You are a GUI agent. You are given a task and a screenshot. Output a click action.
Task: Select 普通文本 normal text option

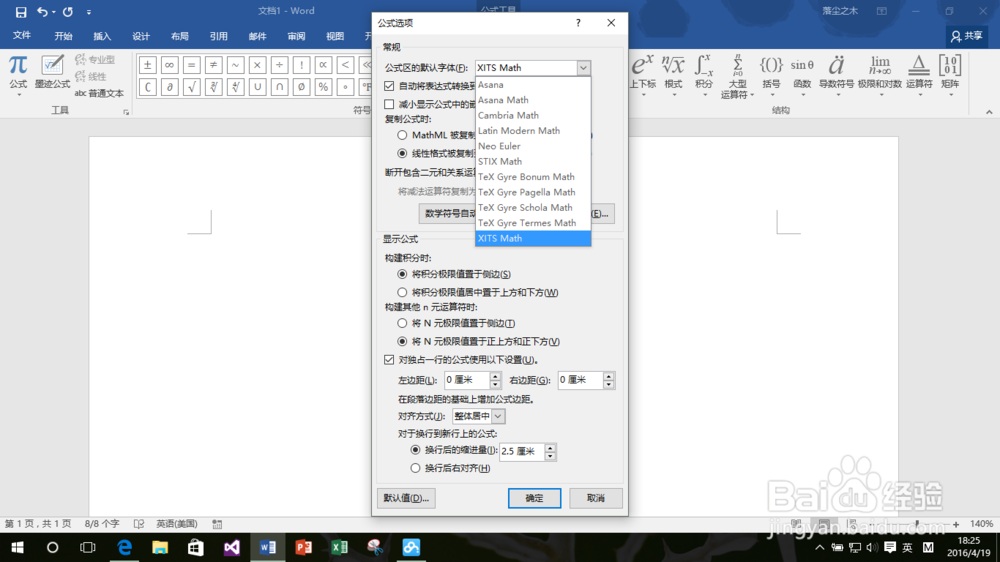coord(99,93)
